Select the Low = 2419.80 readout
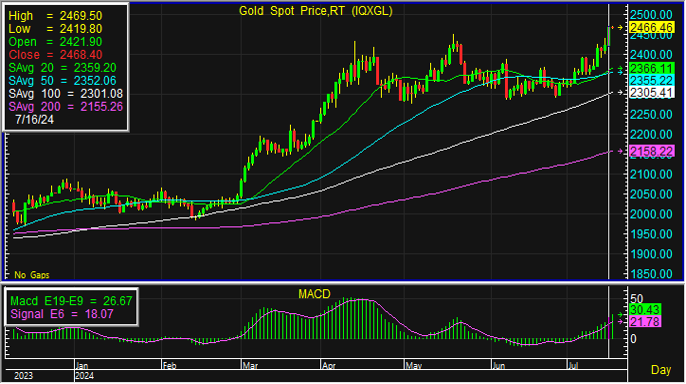Image resolution: width=686 pixels, height=384 pixels. 55,29
